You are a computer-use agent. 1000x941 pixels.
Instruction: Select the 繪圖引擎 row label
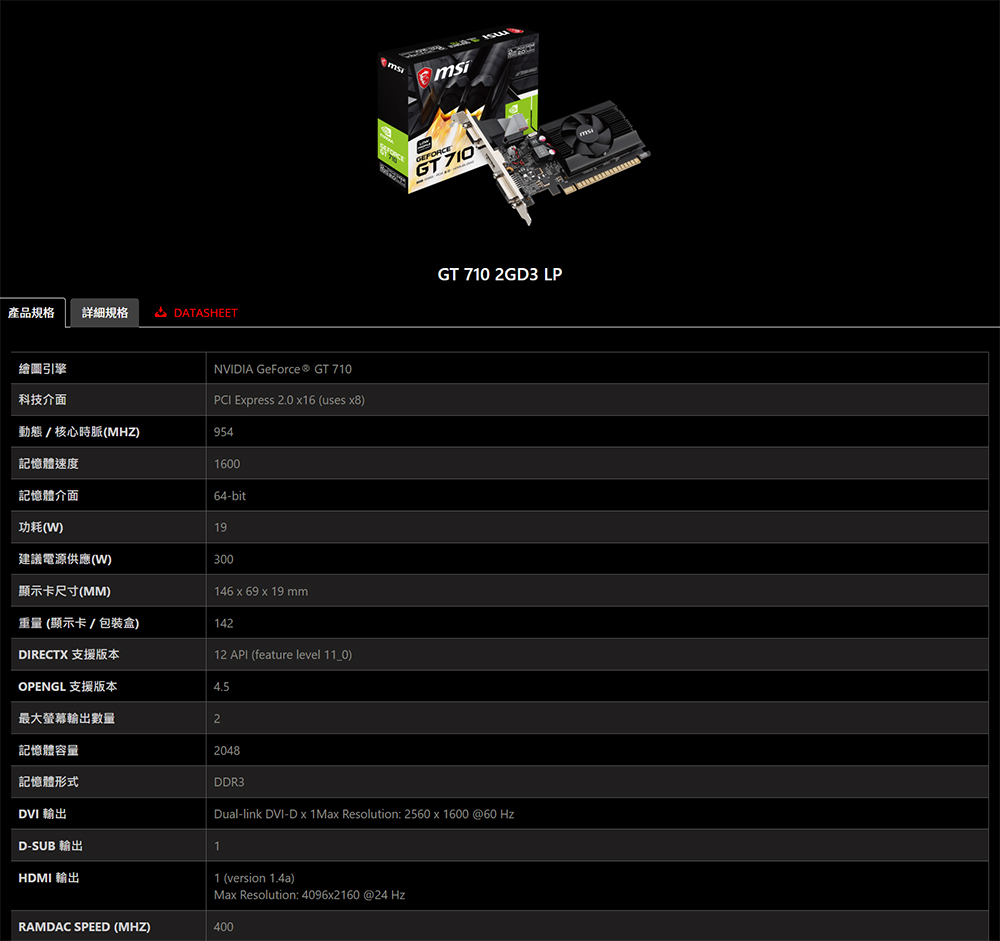[42, 369]
